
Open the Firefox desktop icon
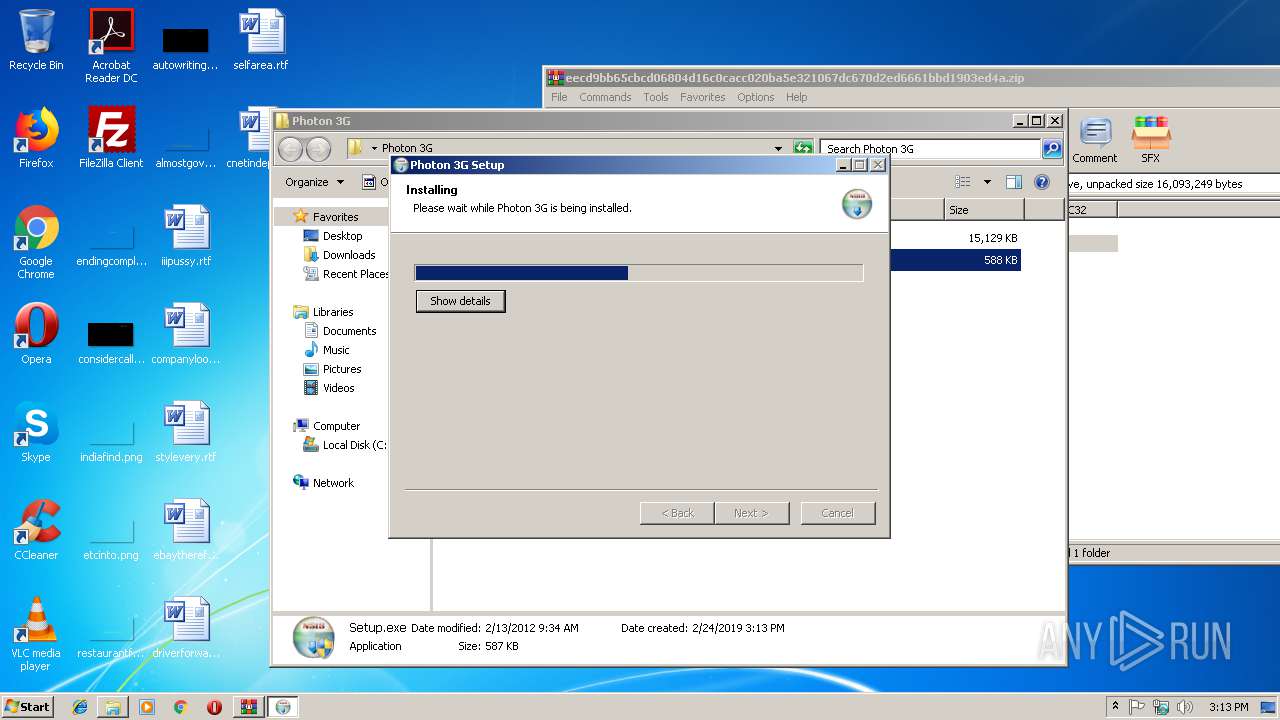tap(36, 138)
